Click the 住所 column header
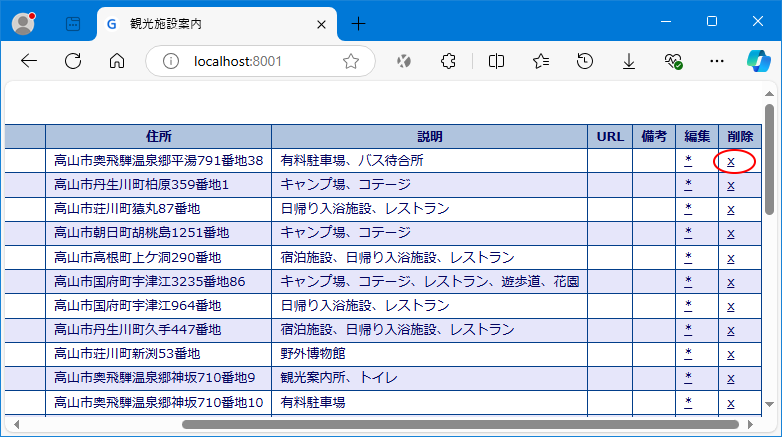The width and height of the screenshot is (782, 437). click(x=159, y=137)
